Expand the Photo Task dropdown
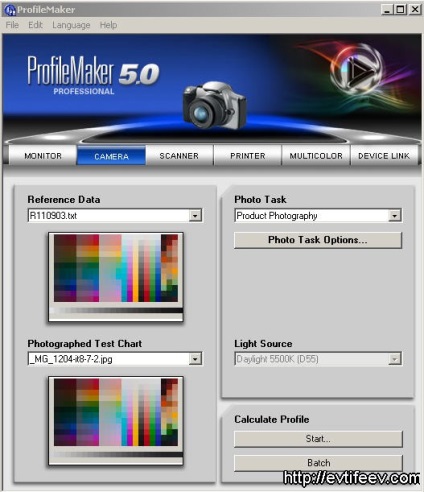The width and height of the screenshot is (424, 492). coord(395,216)
